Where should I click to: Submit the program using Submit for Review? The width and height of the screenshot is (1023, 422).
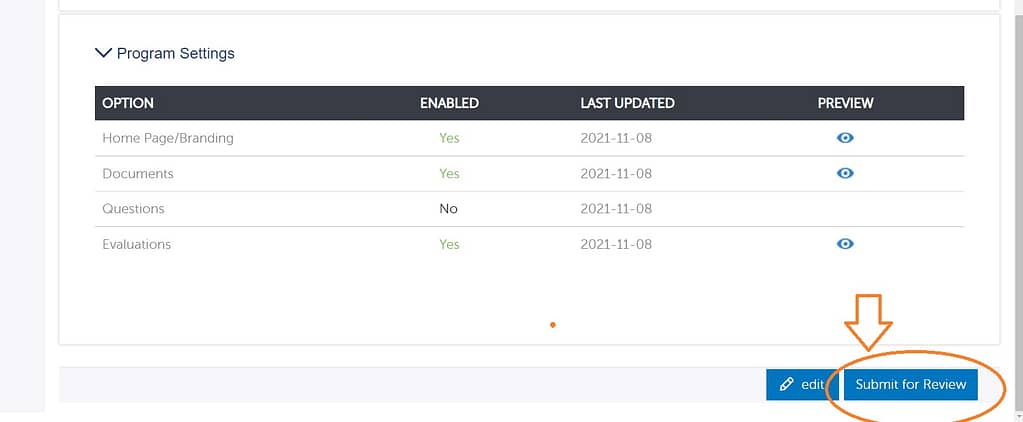point(911,384)
